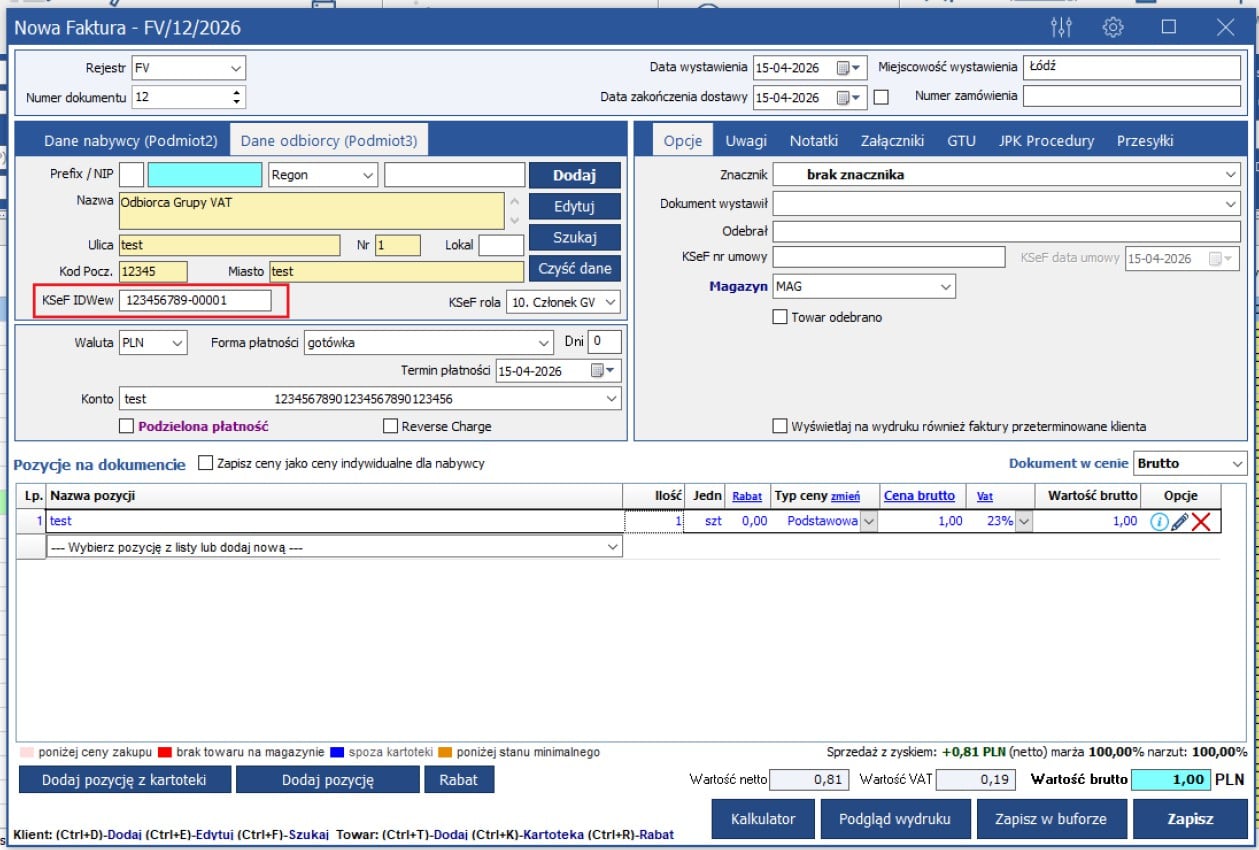The height and width of the screenshot is (850, 1259).
Task: Open the sliders settings icon in title bar
Action: 1062,27
